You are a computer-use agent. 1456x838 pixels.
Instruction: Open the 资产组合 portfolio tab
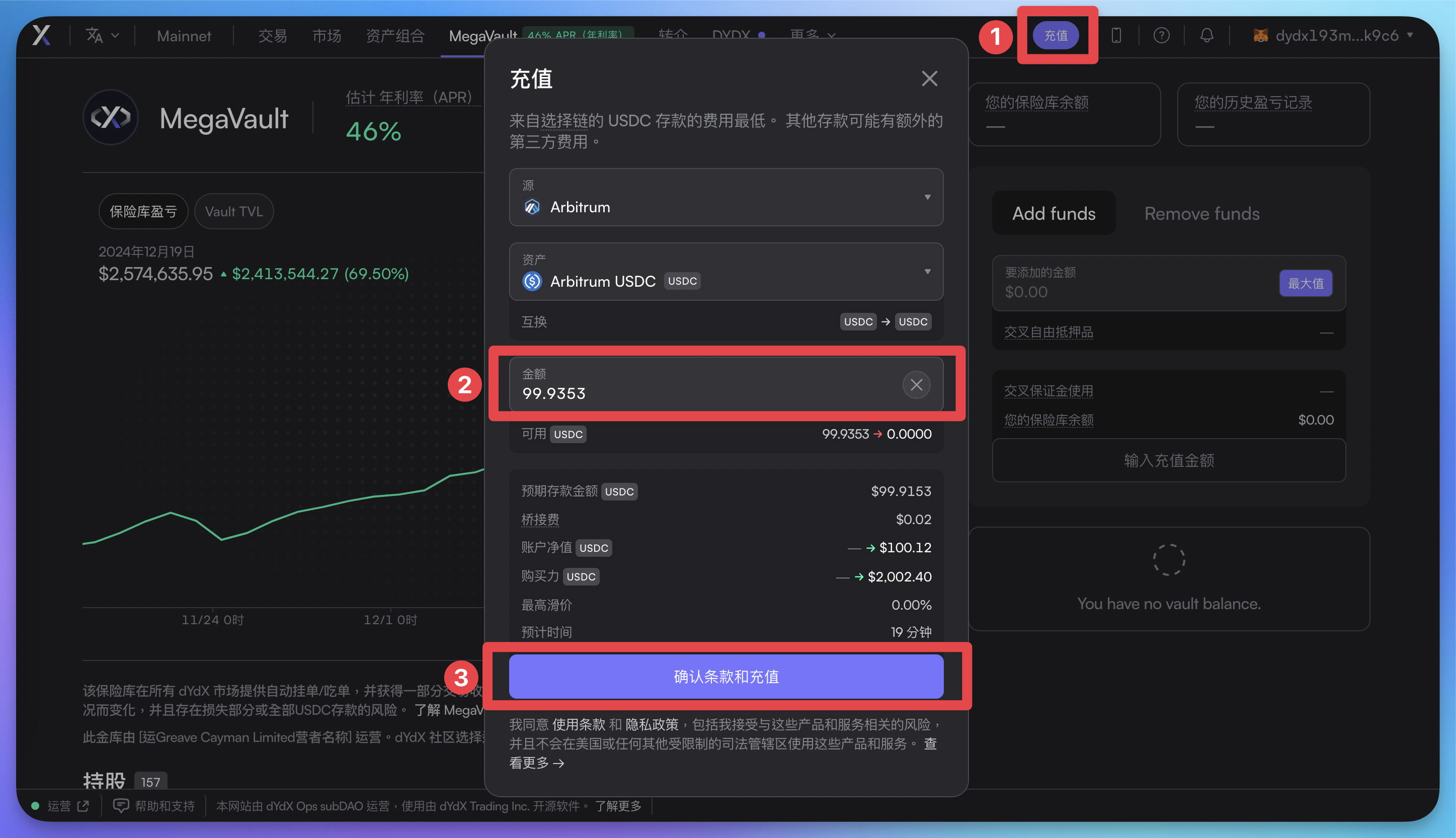point(395,36)
